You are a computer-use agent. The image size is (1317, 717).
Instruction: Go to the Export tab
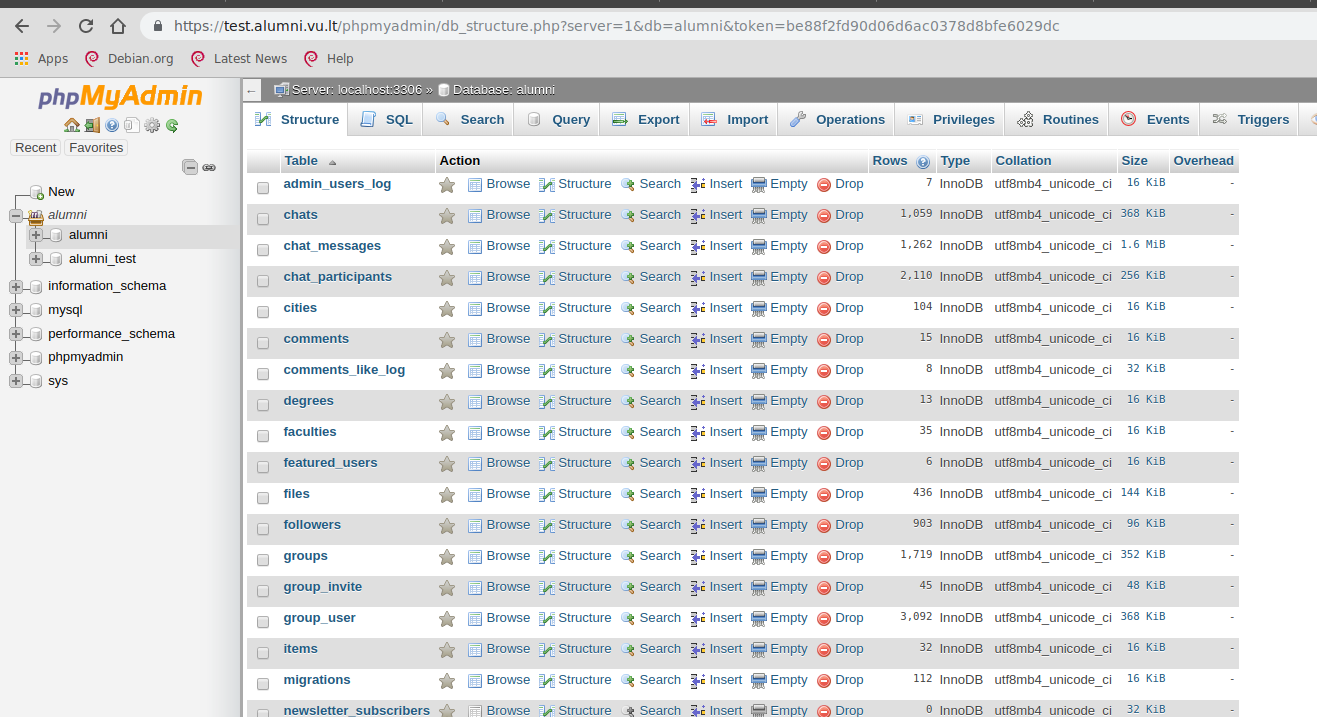click(x=645, y=120)
